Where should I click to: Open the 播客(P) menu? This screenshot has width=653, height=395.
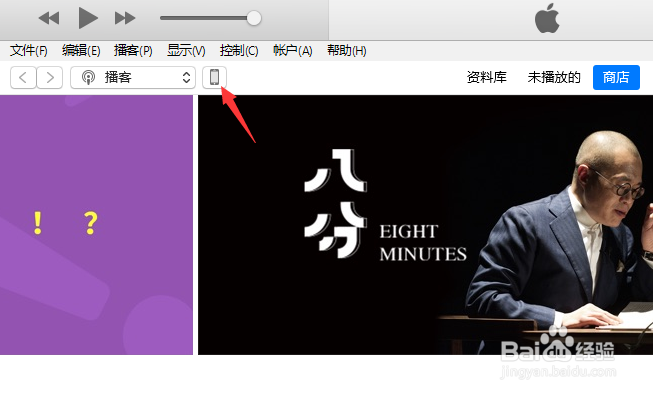pos(133,51)
